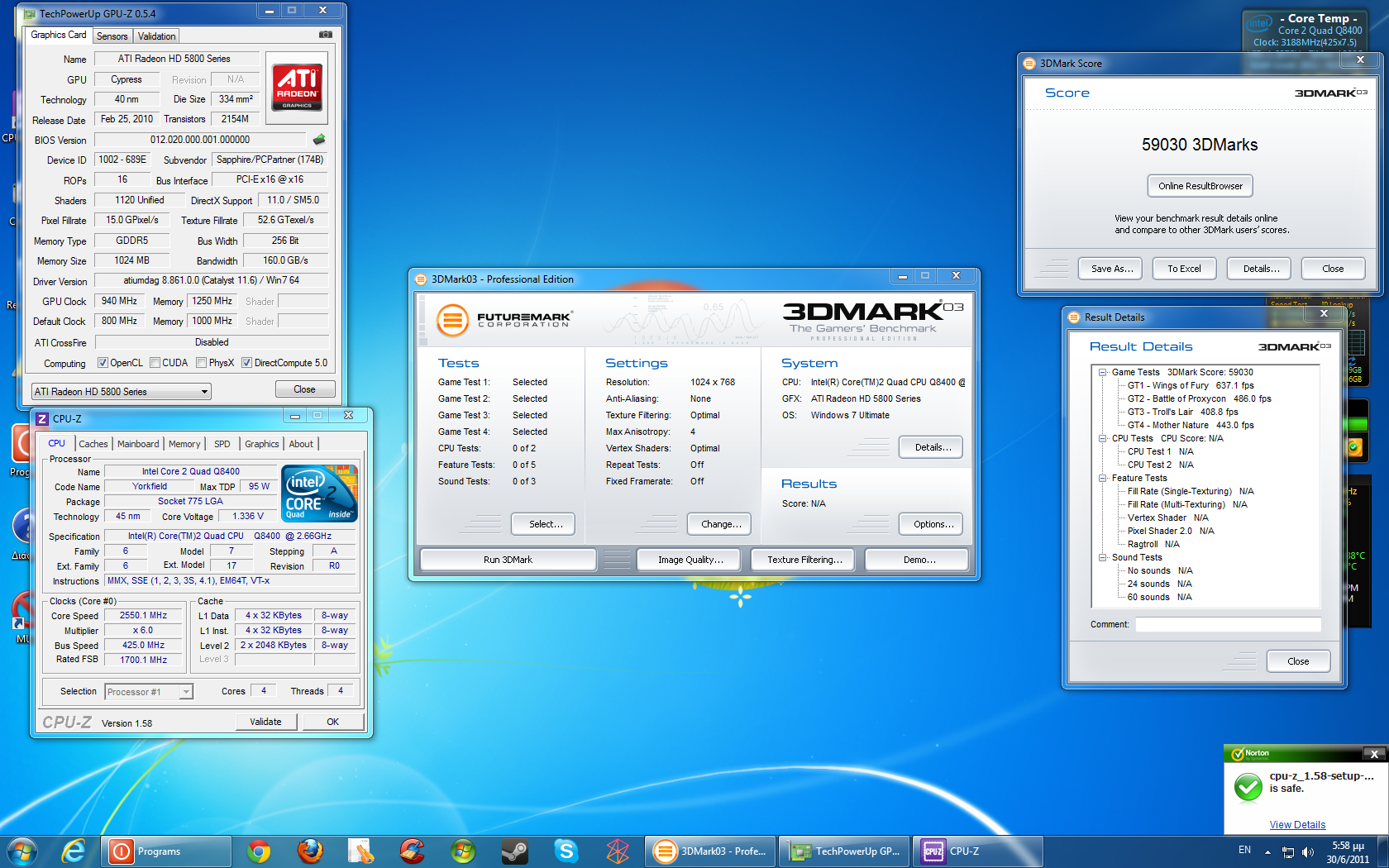
Task: Toggle OpenCL checkbox in GPU-Z
Action: coord(103,363)
